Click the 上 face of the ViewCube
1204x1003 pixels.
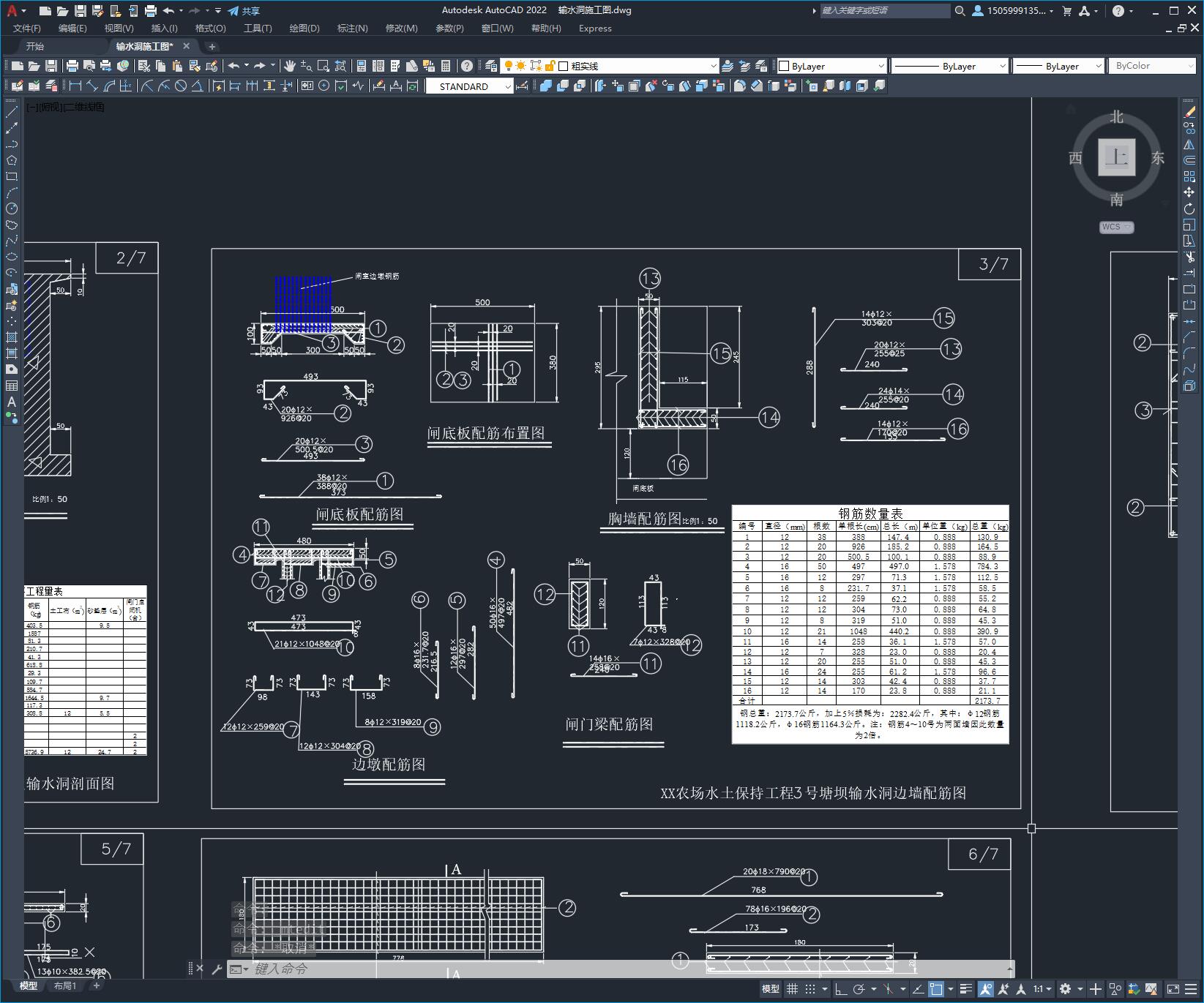coord(1116,157)
